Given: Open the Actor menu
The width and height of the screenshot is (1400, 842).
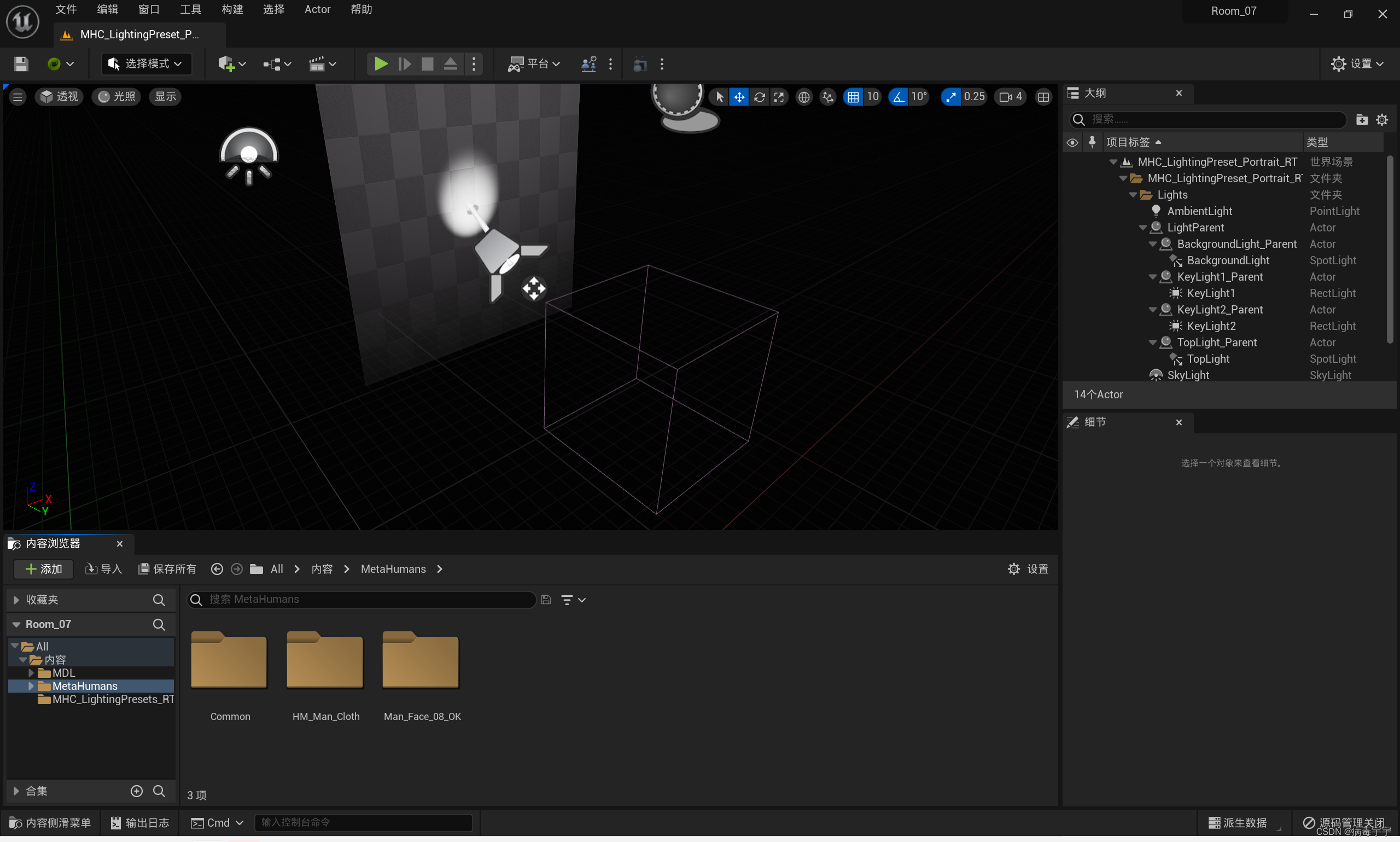Looking at the screenshot, I should click(317, 10).
